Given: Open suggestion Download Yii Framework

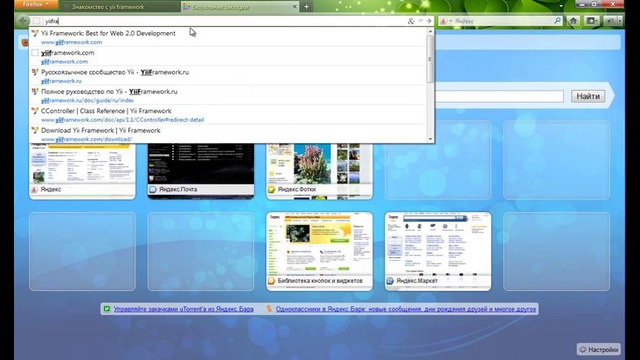Looking at the screenshot, I should [x=228, y=134].
